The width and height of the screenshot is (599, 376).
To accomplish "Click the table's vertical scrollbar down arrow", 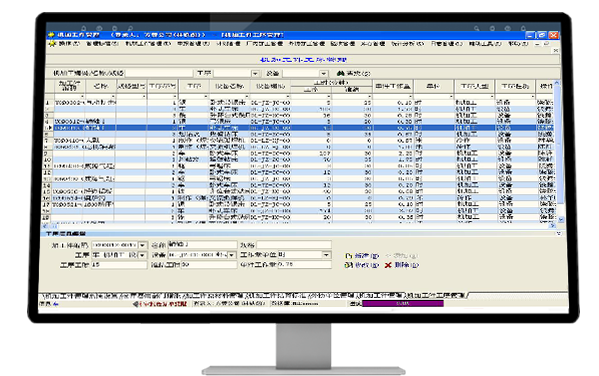I will (x=561, y=220).
